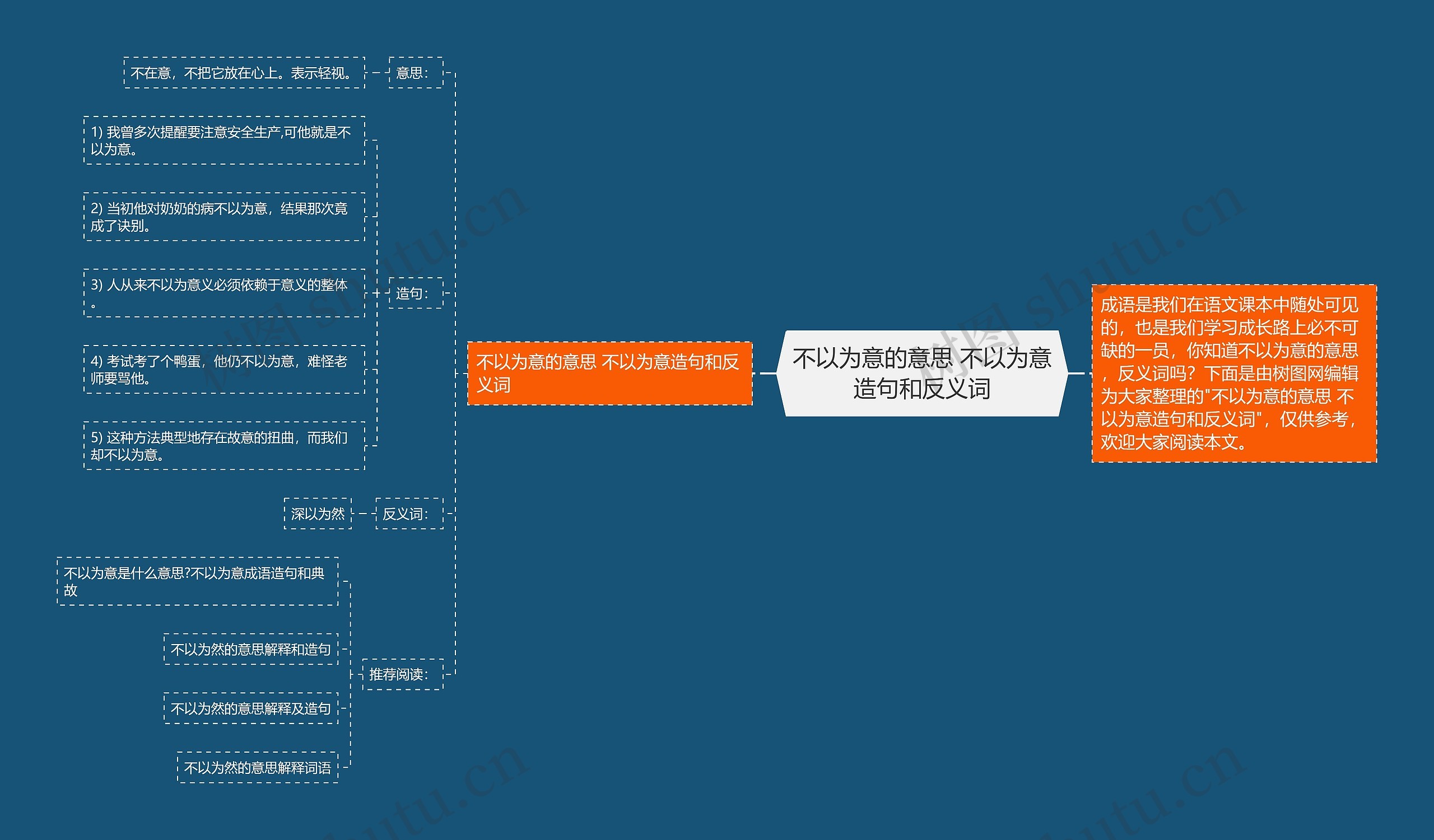
Task: Open the 意思: topic node
Action: pyautogui.click(x=415, y=73)
